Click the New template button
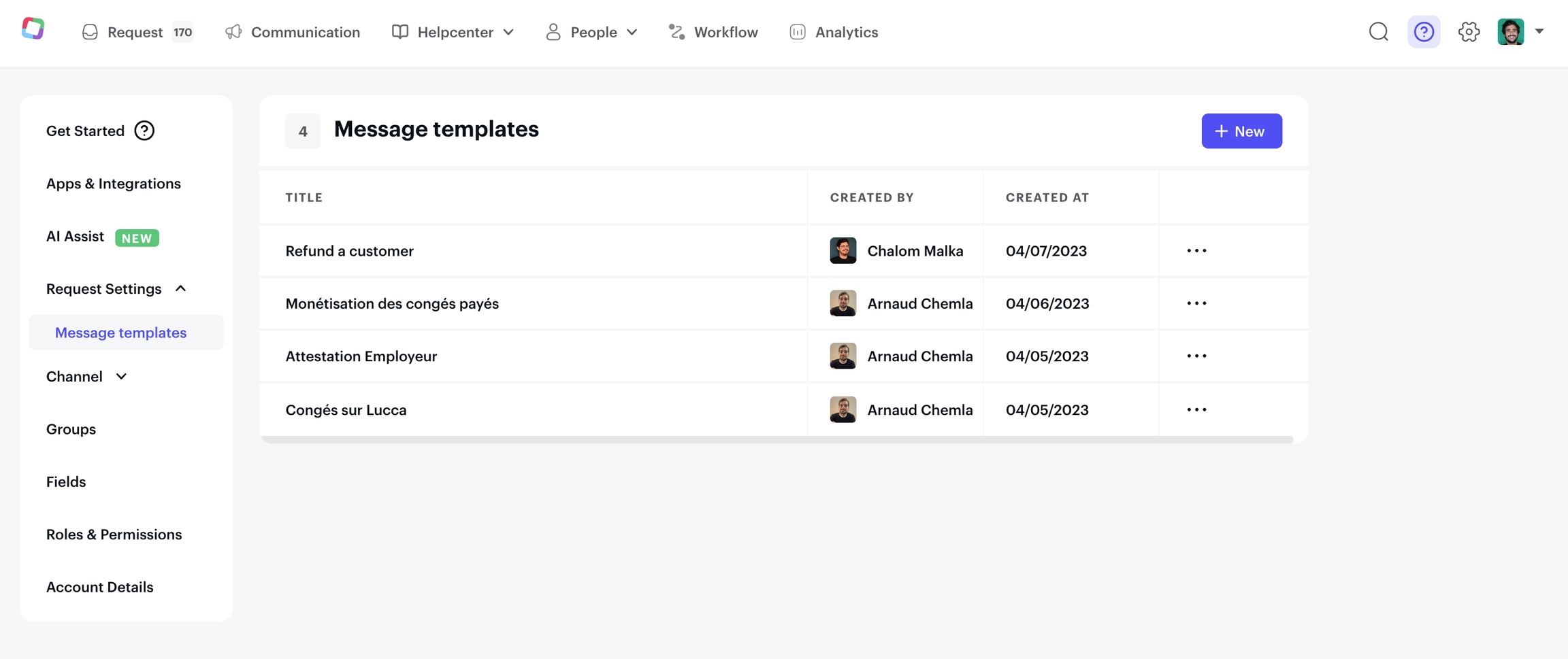 (1241, 131)
